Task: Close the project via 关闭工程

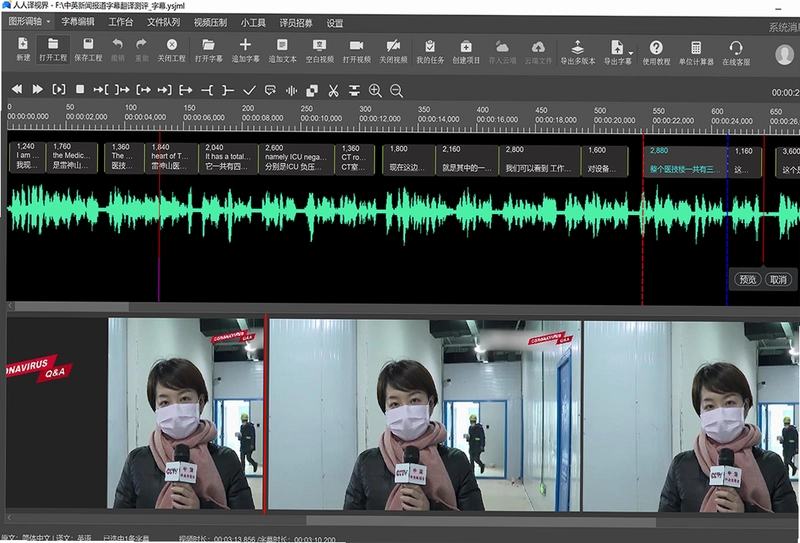Action: (171, 50)
